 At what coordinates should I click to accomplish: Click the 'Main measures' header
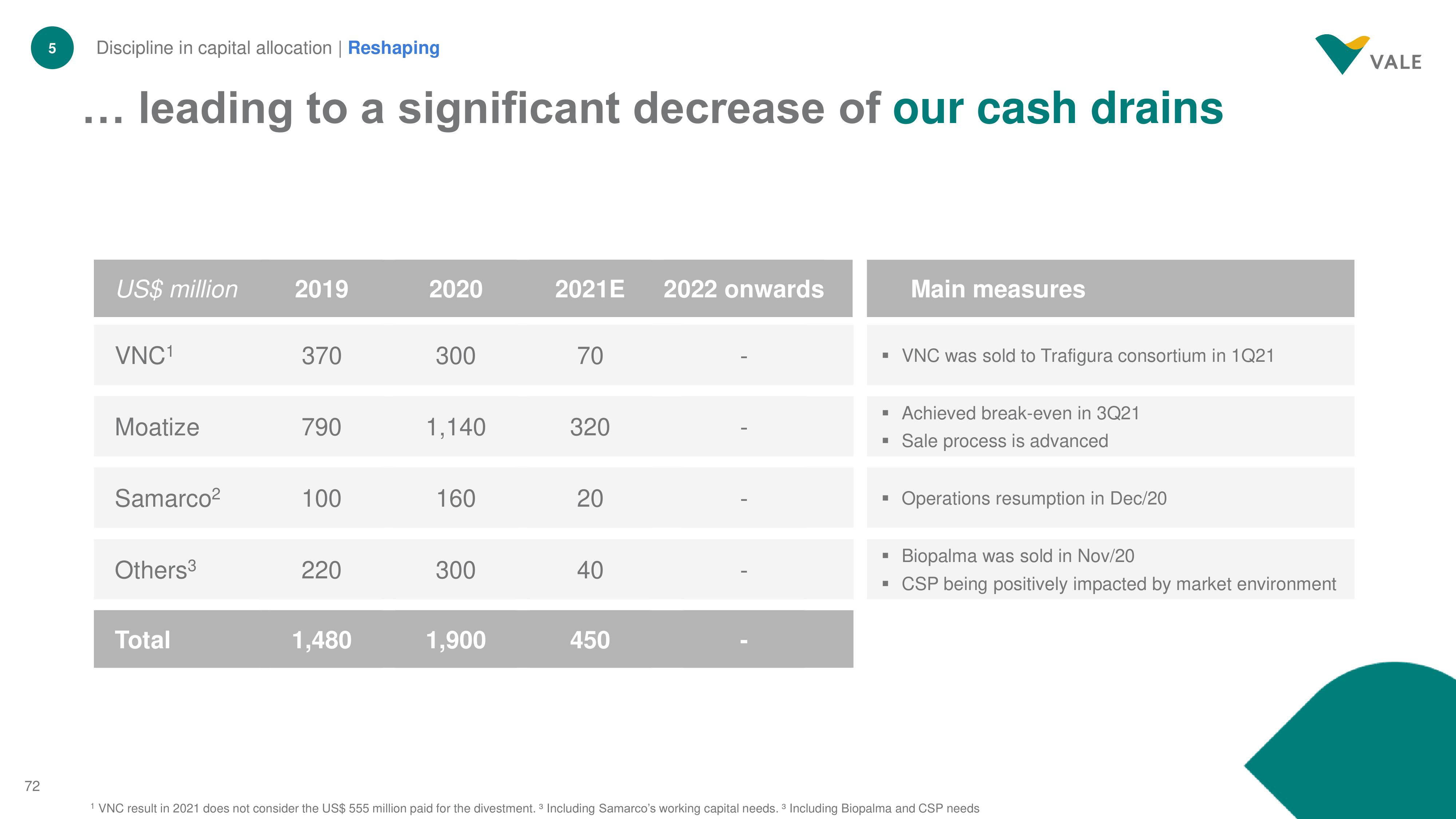coord(998,289)
